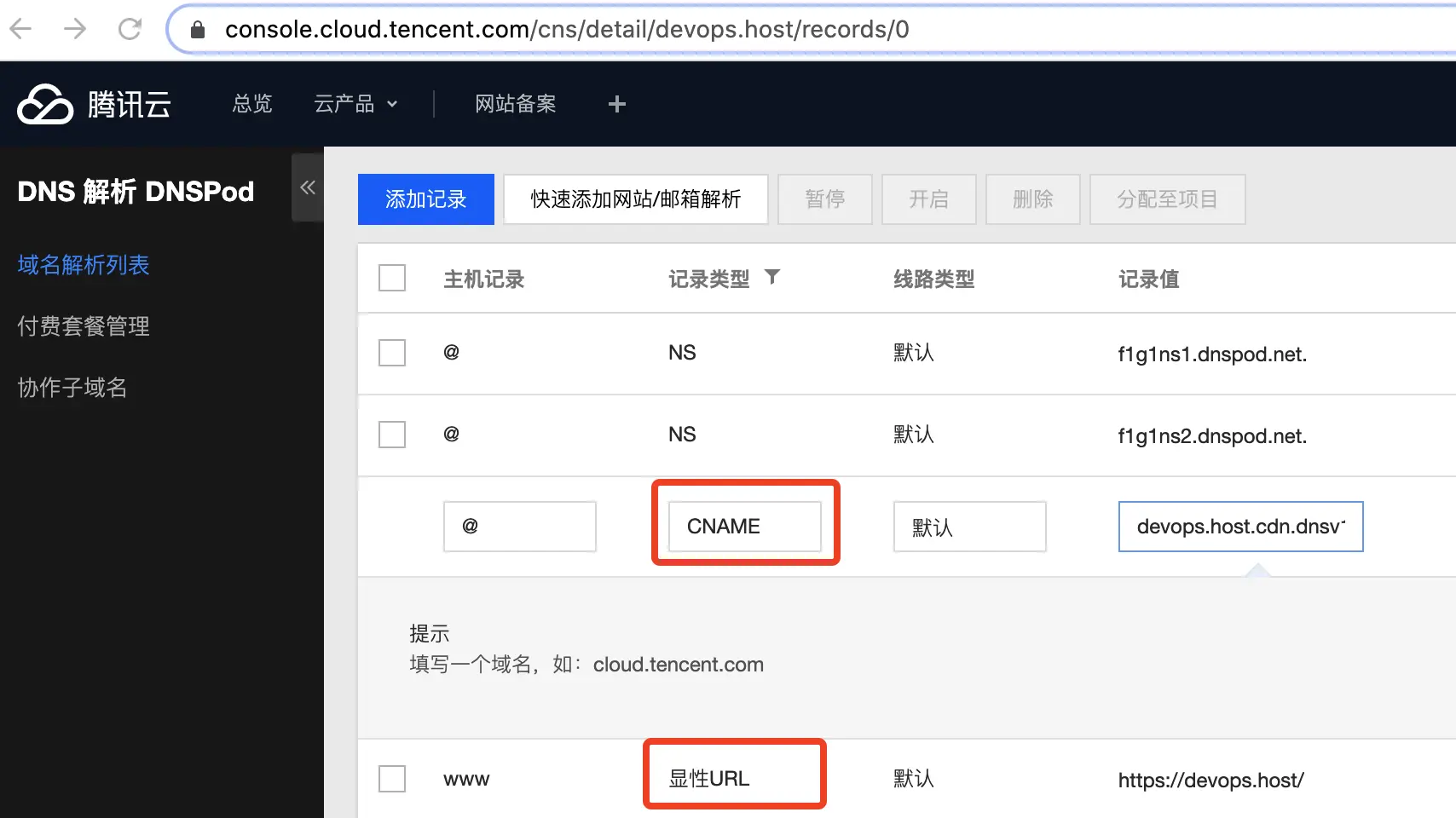The height and width of the screenshot is (818, 1456).
Task: Check the www record row
Action: [x=391, y=778]
